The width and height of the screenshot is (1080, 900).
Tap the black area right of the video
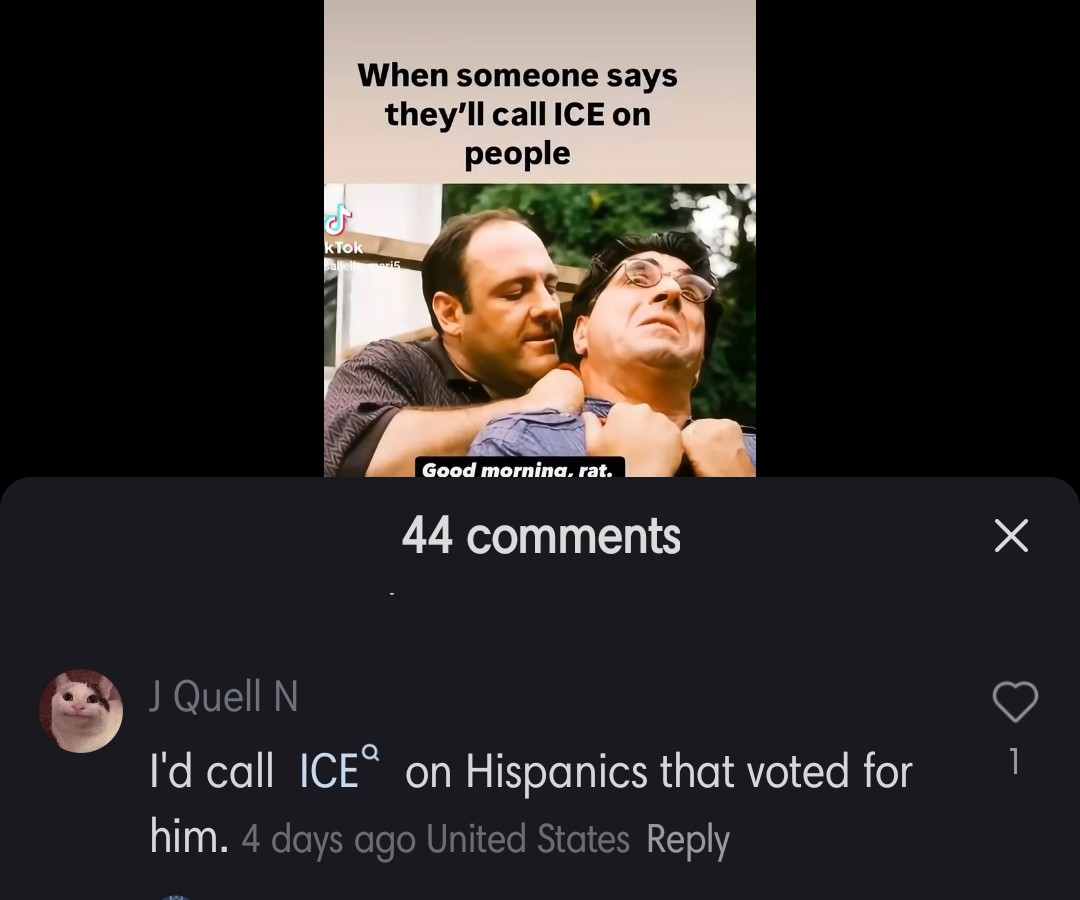click(917, 238)
